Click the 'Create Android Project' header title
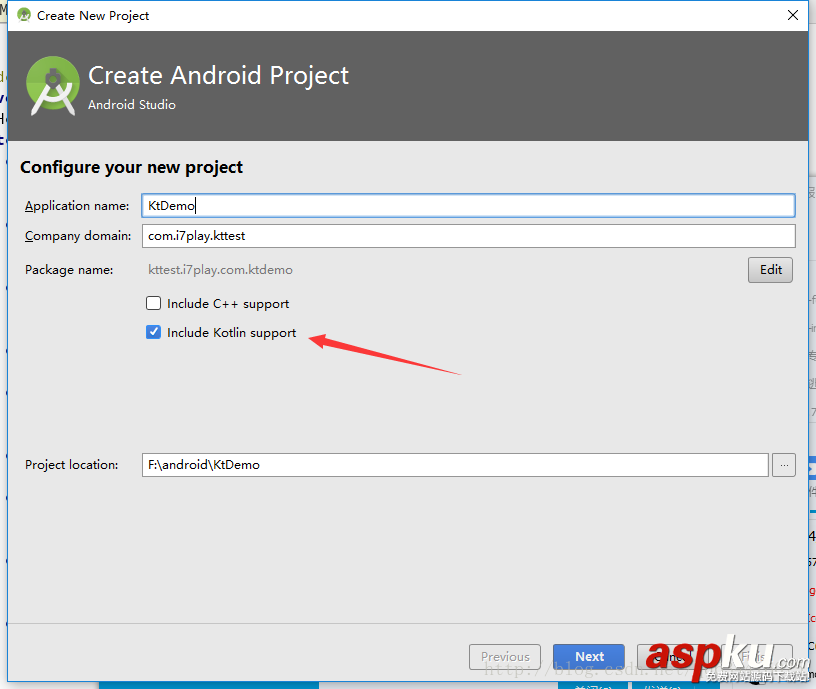816x689 pixels. click(219, 75)
